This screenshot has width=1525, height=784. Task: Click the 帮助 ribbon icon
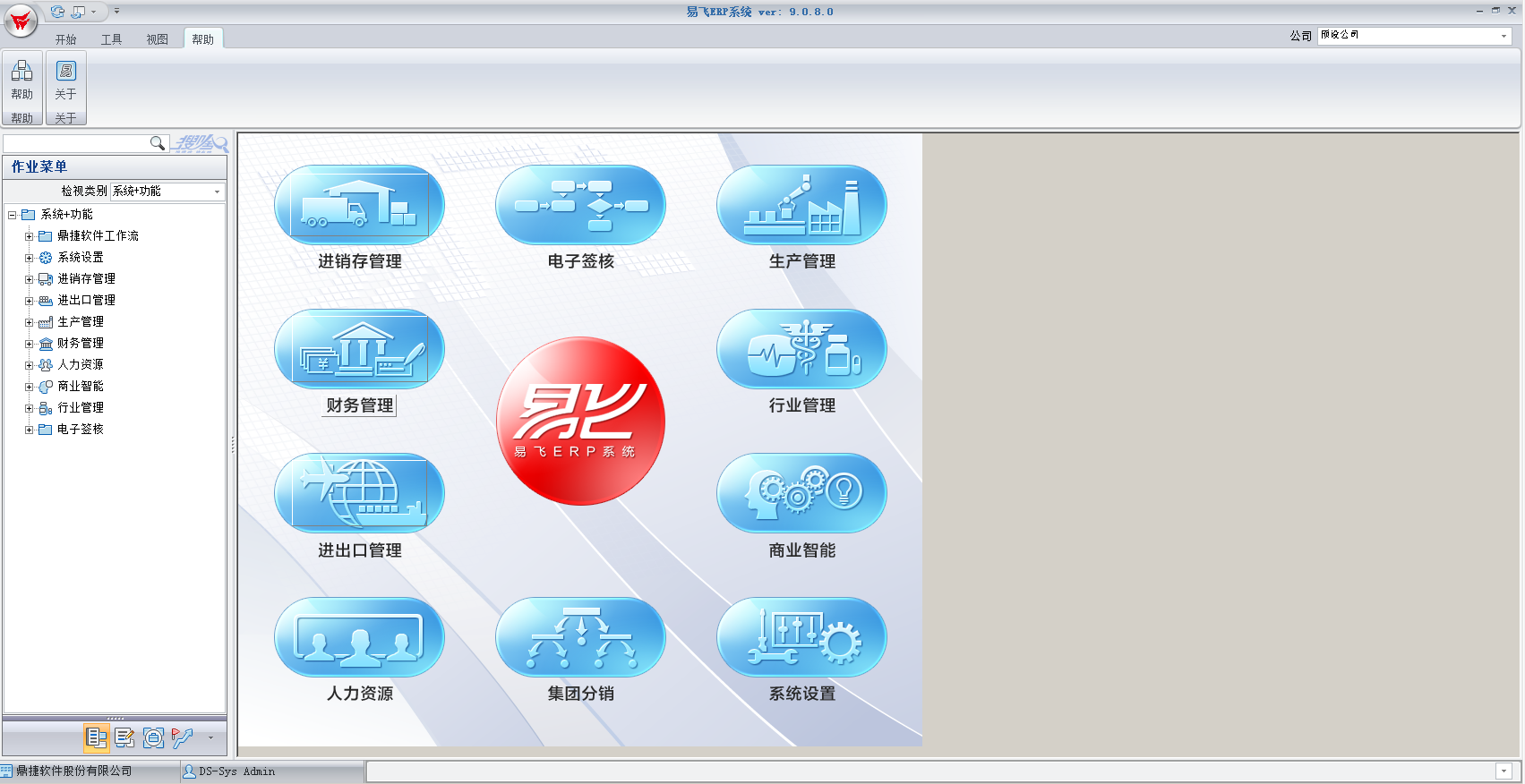coord(22,80)
